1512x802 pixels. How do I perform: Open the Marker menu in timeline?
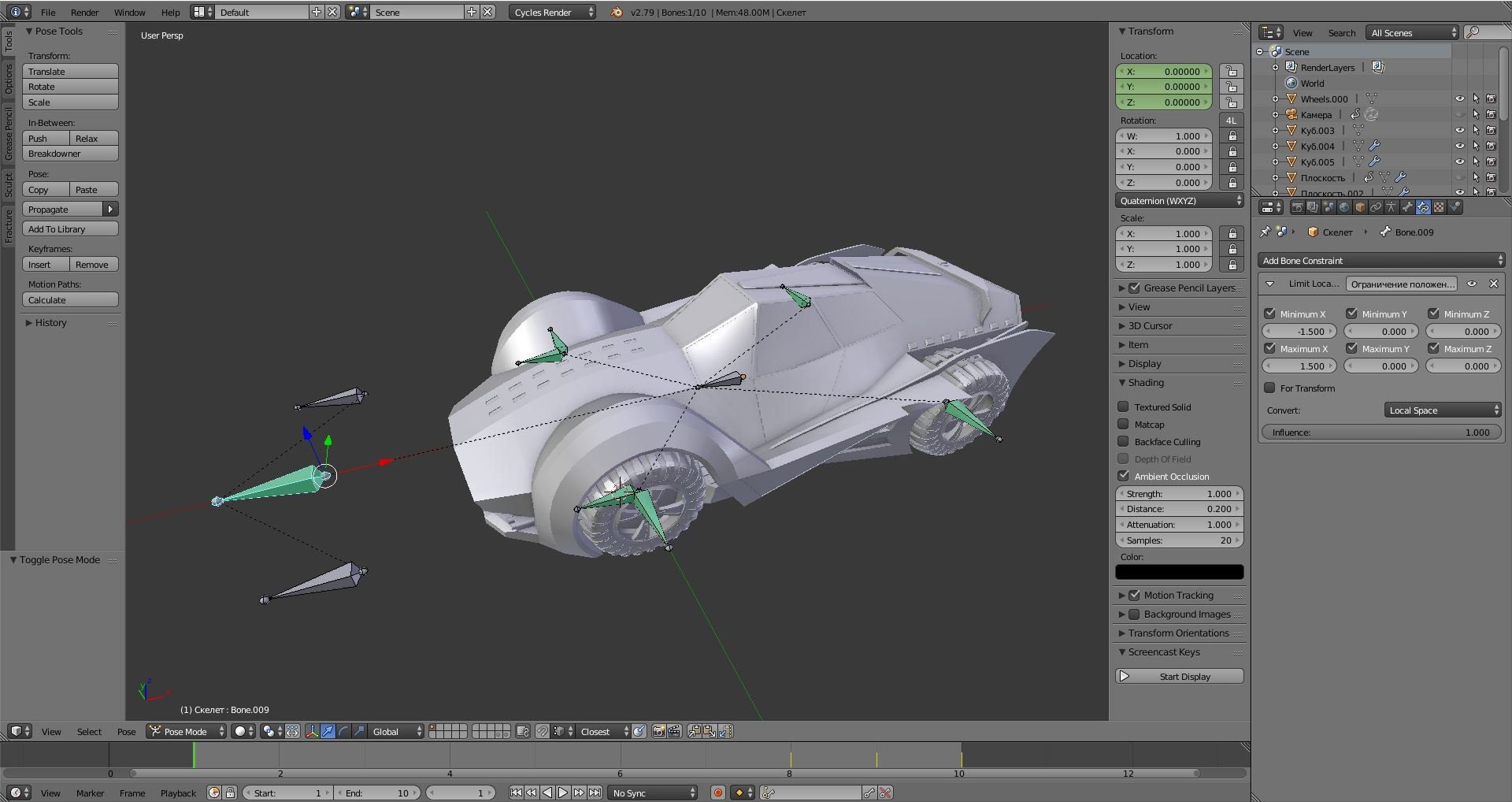(x=90, y=793)
